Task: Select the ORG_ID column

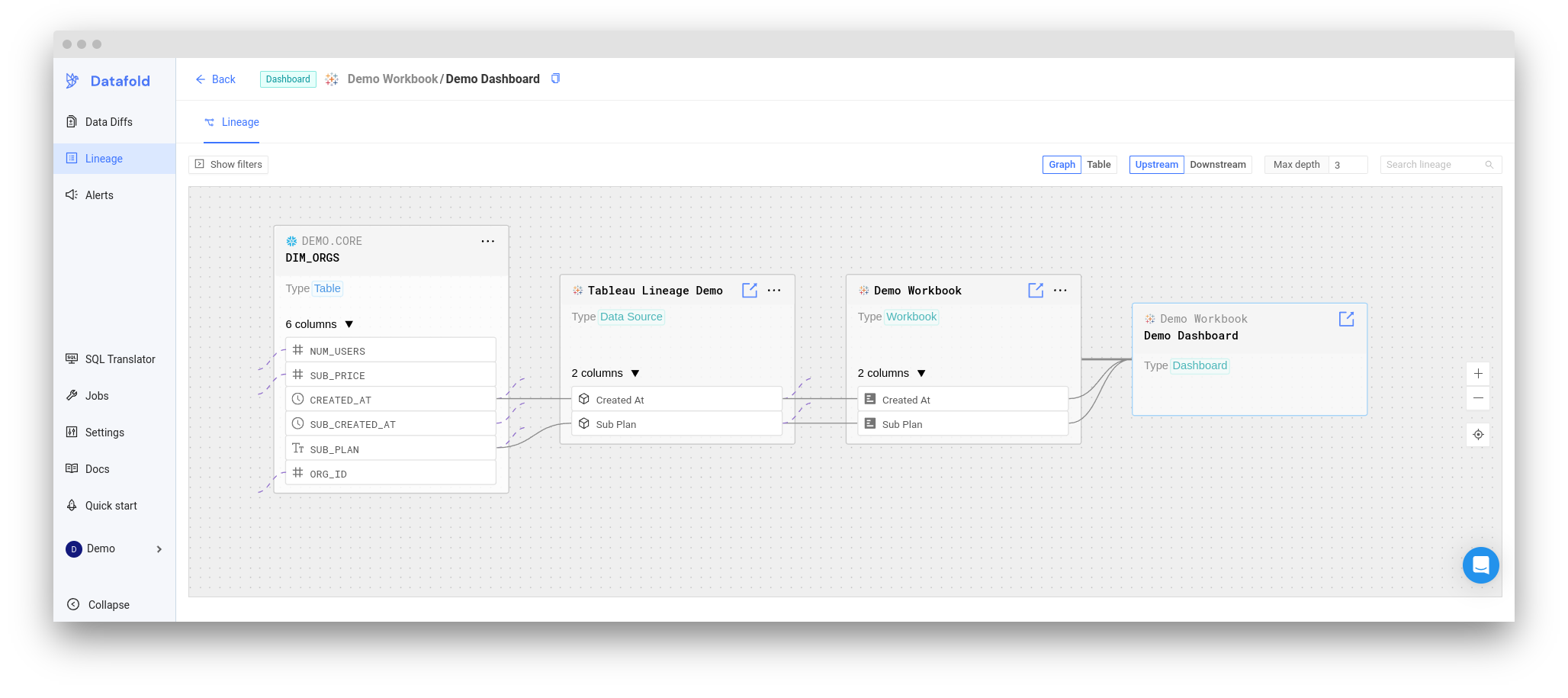Action: click(390, 472)
